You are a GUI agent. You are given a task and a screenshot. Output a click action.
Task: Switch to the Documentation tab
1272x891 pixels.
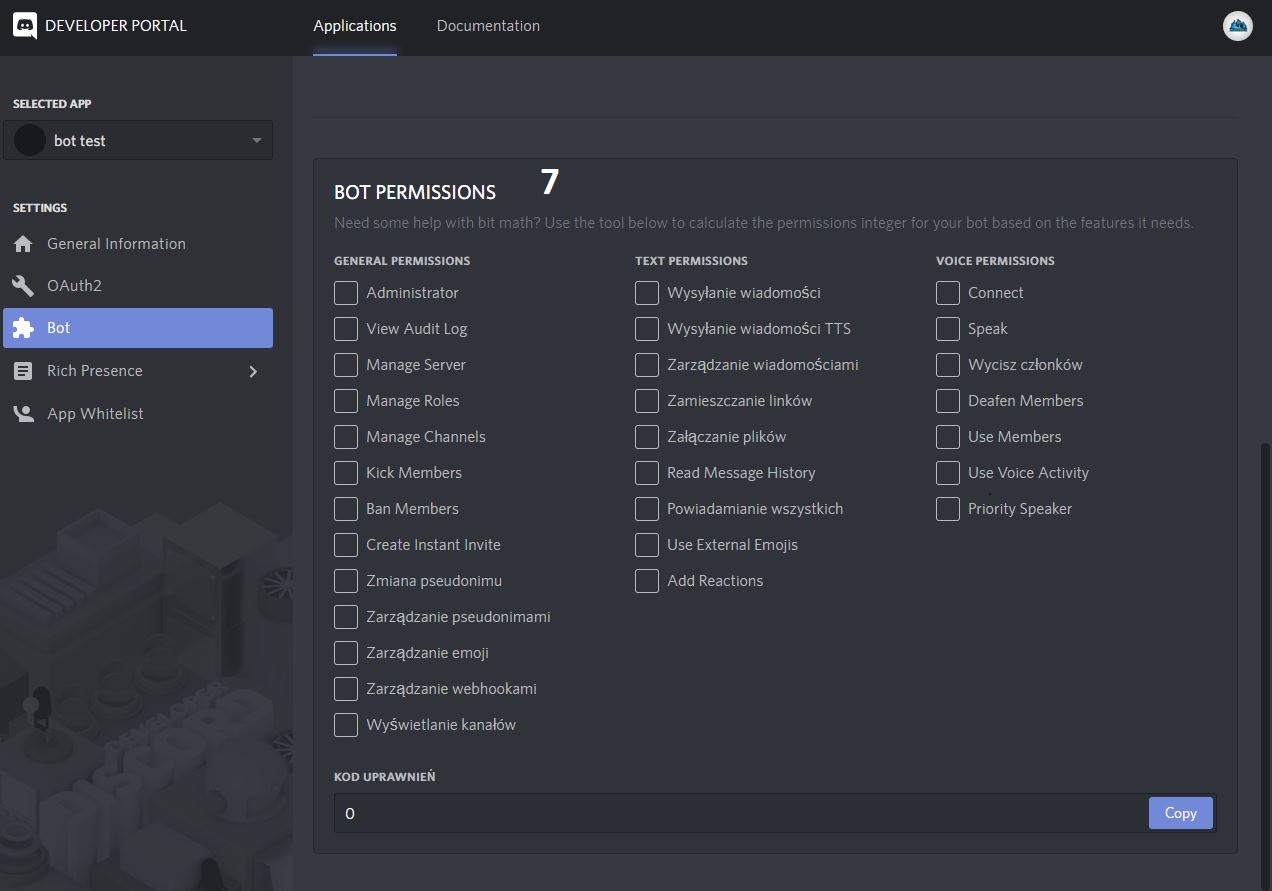(488, 26)
